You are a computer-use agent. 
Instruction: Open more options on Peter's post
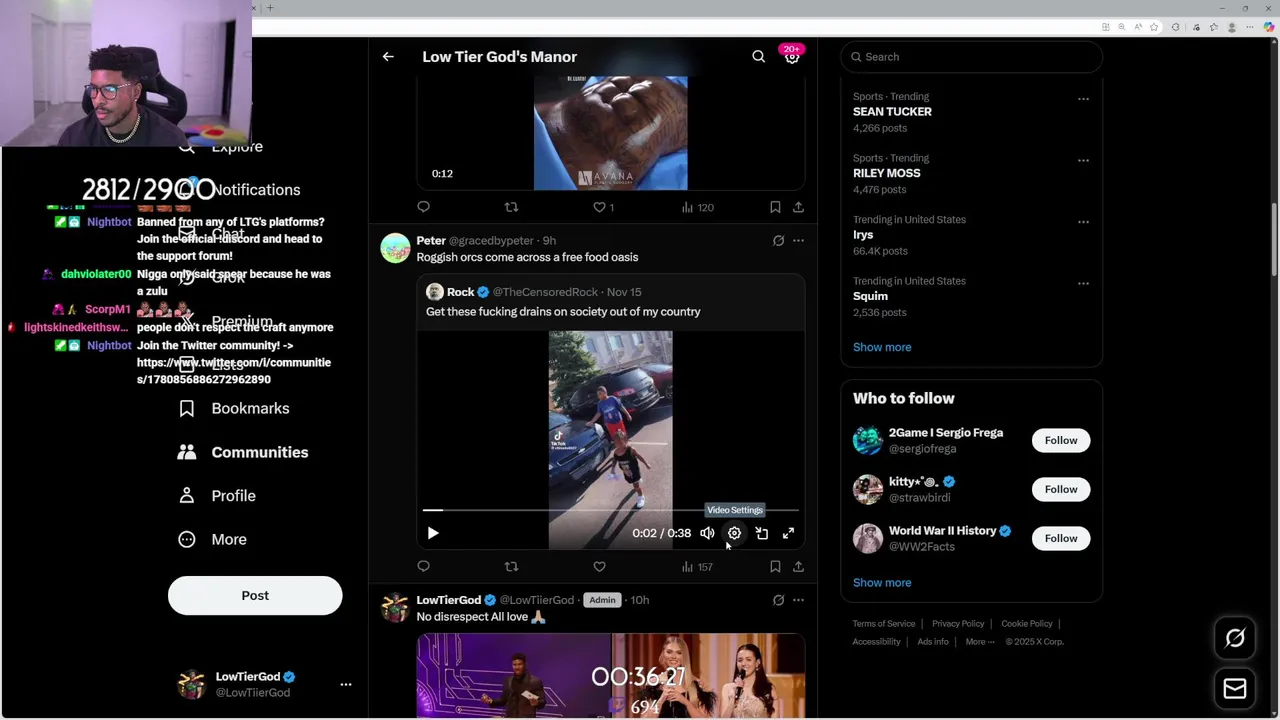tap(798, 241)
